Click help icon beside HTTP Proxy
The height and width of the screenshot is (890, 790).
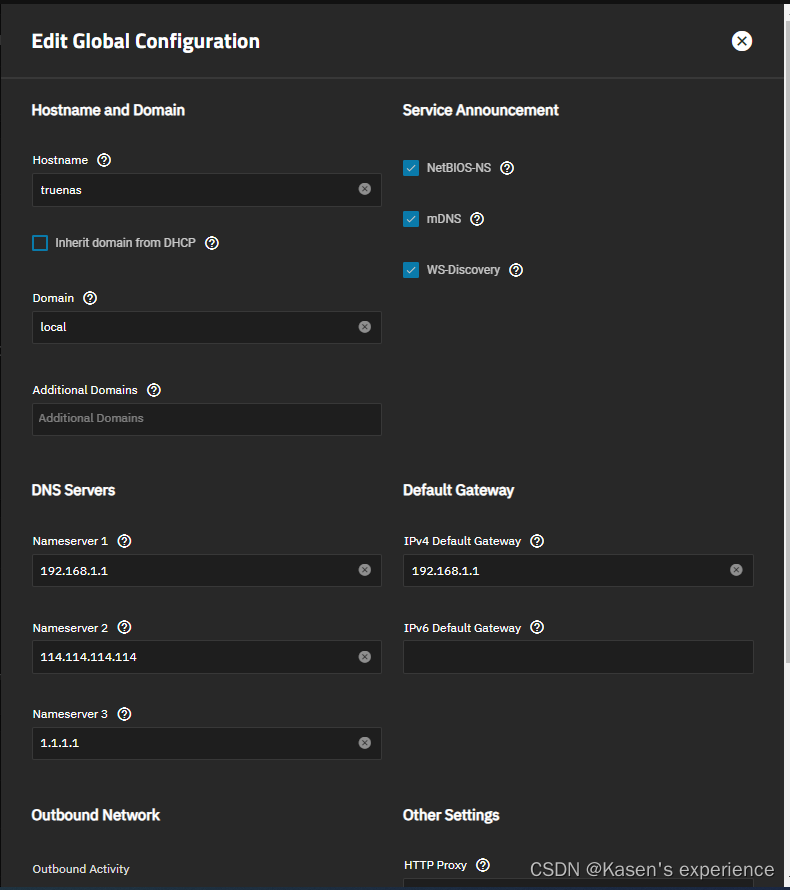click(483, 865)
